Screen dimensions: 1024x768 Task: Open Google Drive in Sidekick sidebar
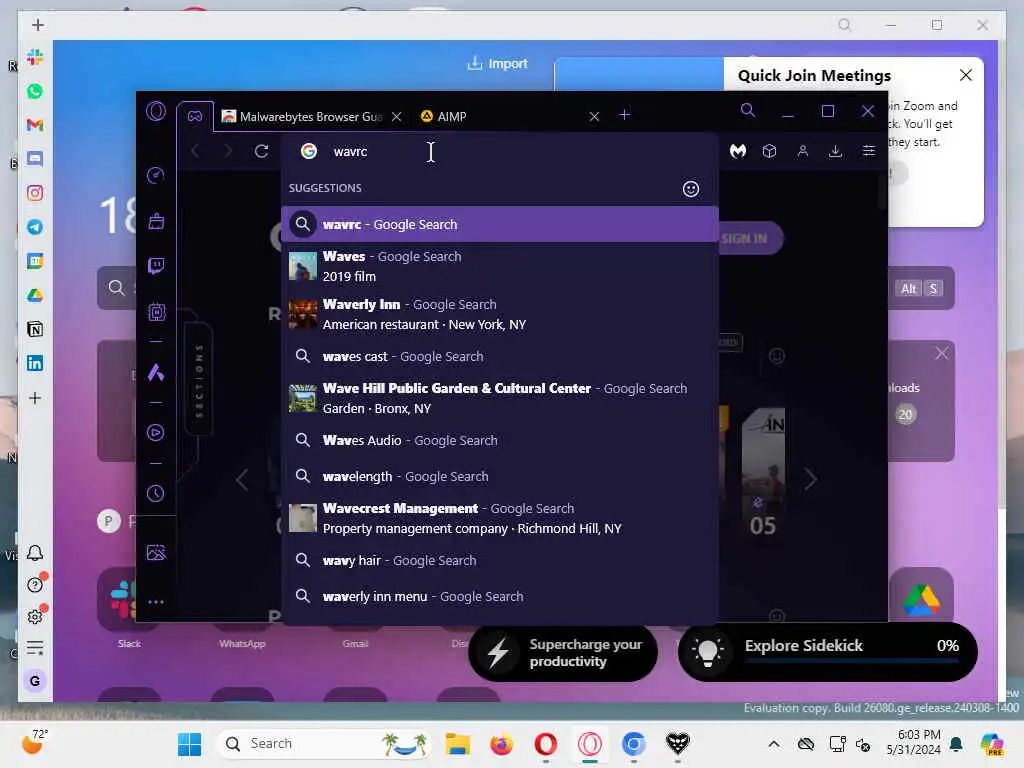point(35,295)
